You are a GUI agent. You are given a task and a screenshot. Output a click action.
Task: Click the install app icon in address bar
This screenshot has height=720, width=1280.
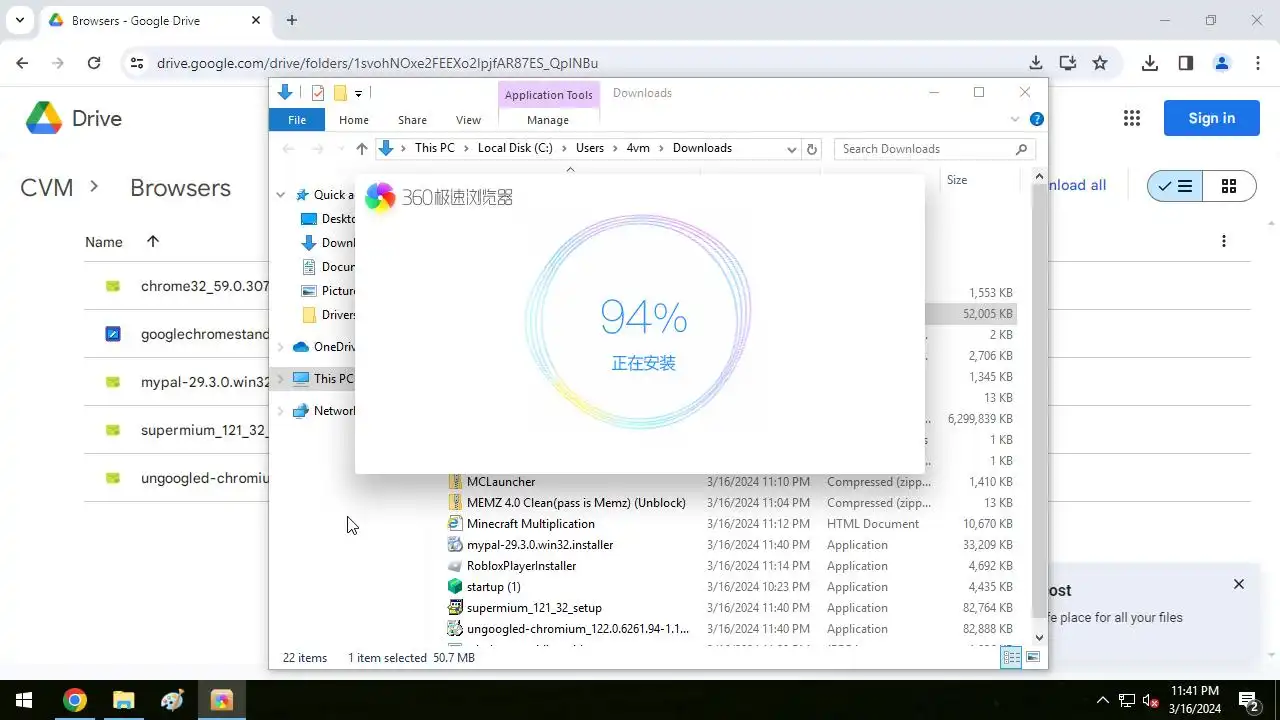pos(1067,63)
